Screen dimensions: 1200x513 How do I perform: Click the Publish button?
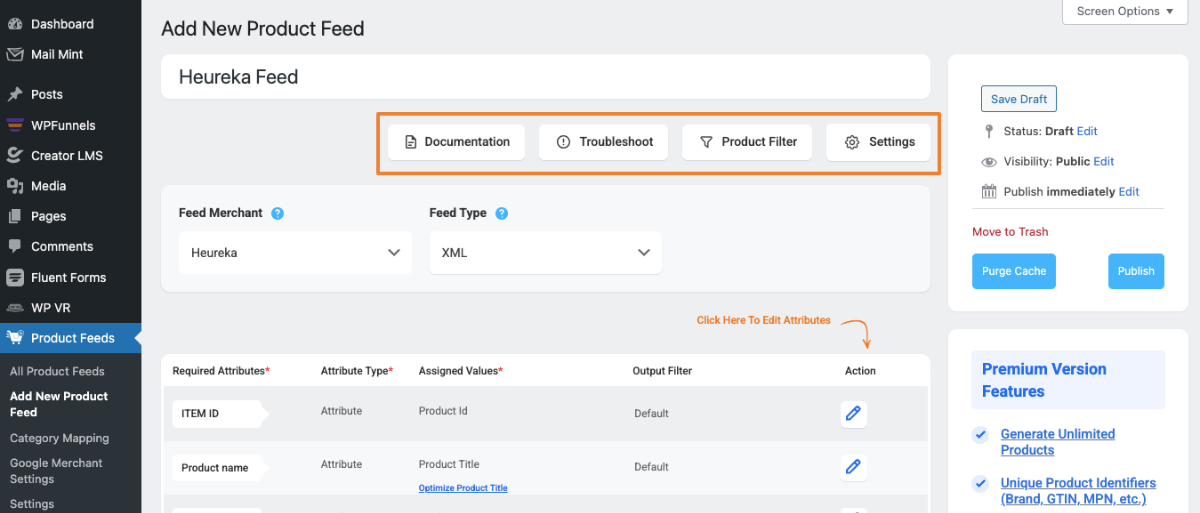[x=1135, y=271]
